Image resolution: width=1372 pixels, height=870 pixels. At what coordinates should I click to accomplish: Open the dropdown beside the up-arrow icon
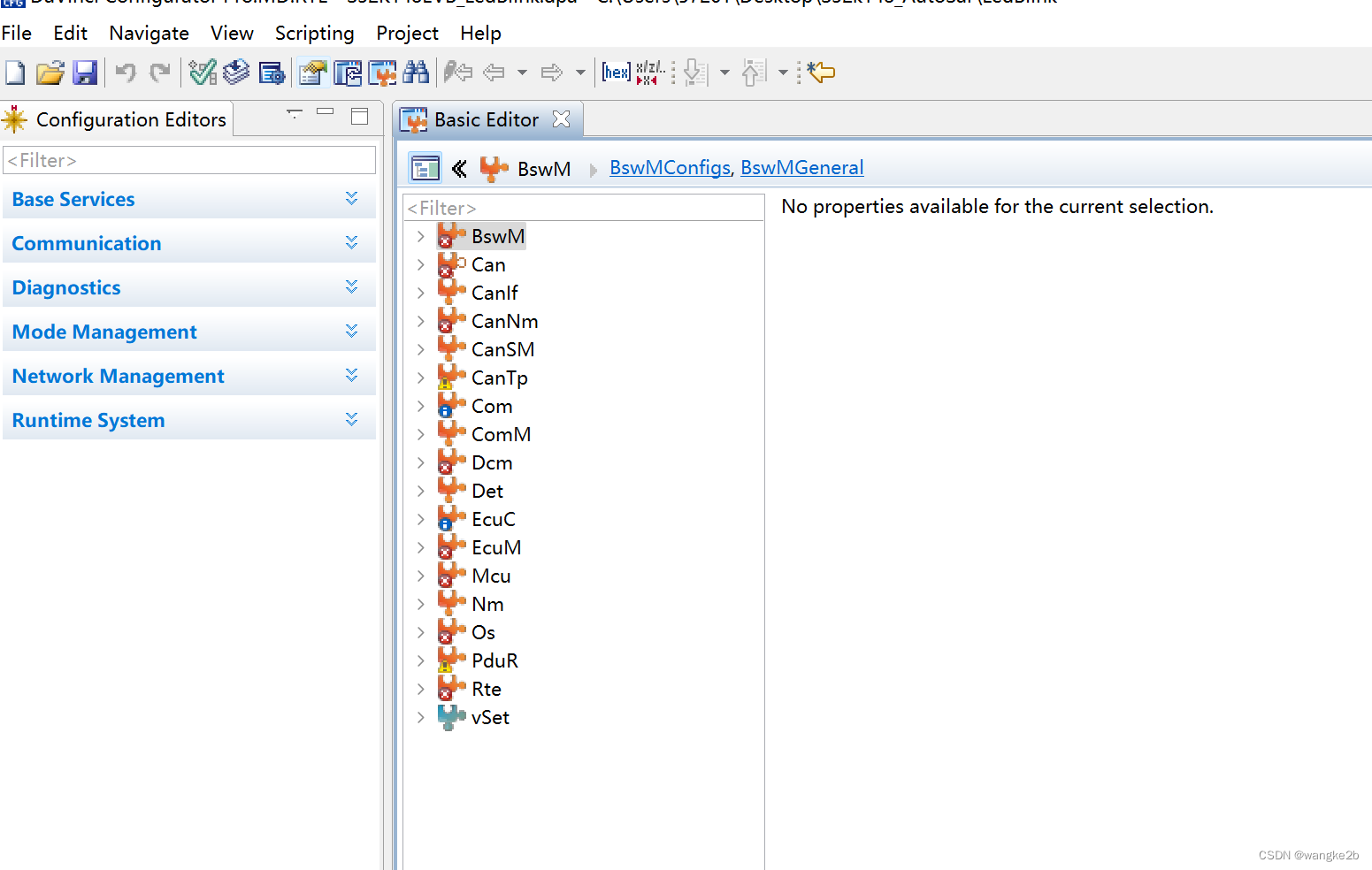pos(783,72)
